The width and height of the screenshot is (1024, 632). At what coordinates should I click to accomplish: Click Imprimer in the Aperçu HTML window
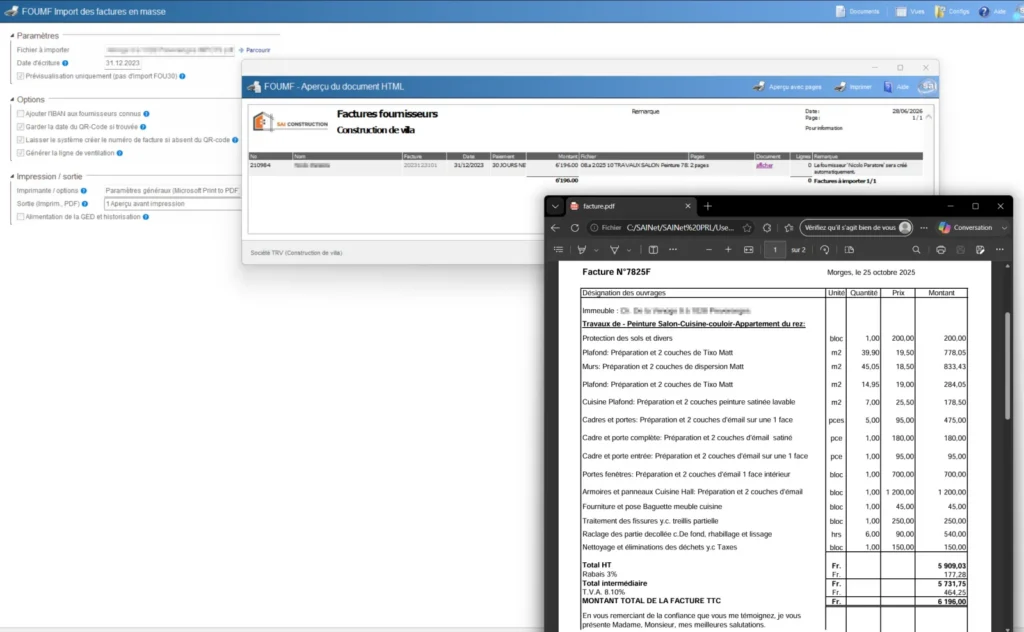coord(854,86)
